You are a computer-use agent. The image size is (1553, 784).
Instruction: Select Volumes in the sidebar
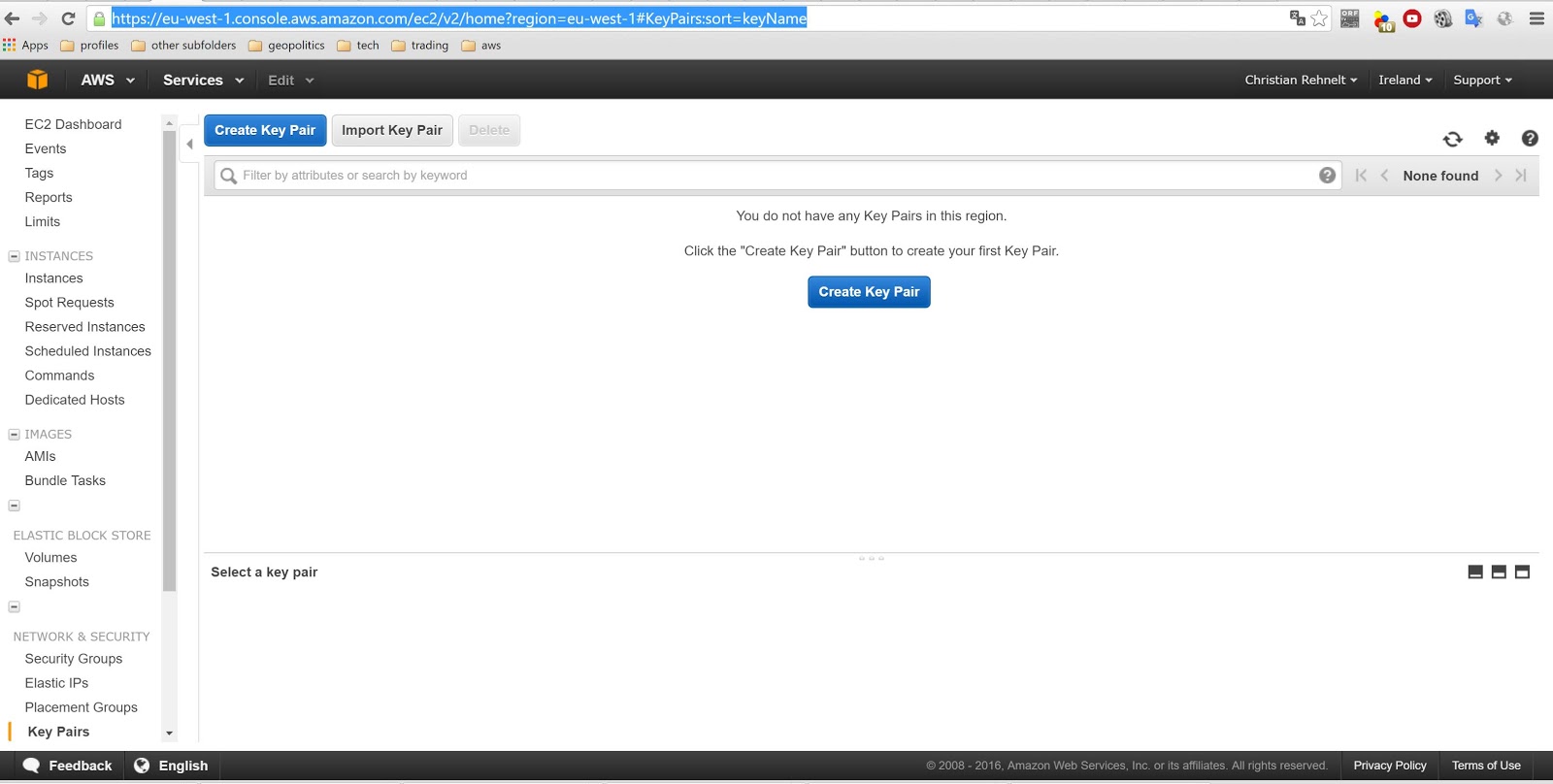tap(50, 558)
